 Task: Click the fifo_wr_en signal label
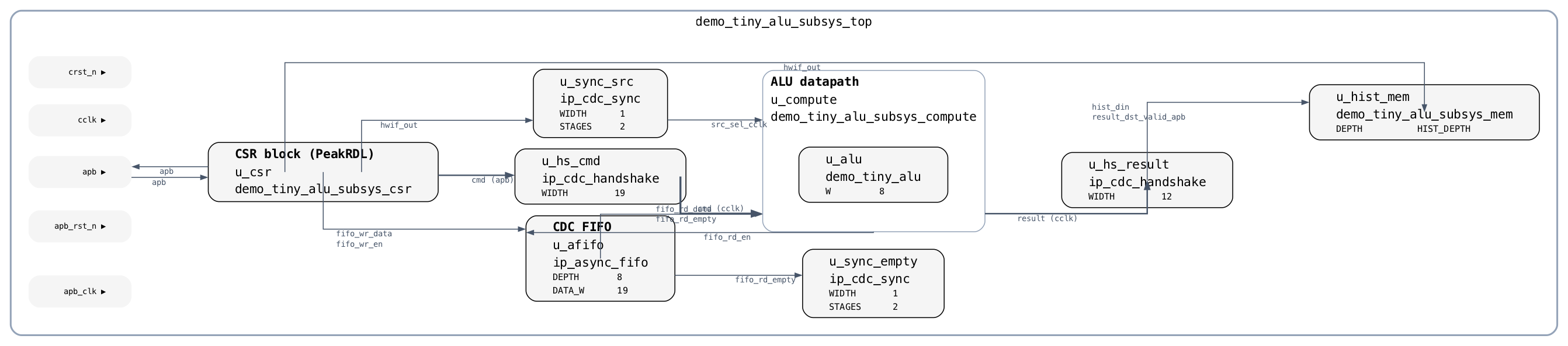(359, 244)
